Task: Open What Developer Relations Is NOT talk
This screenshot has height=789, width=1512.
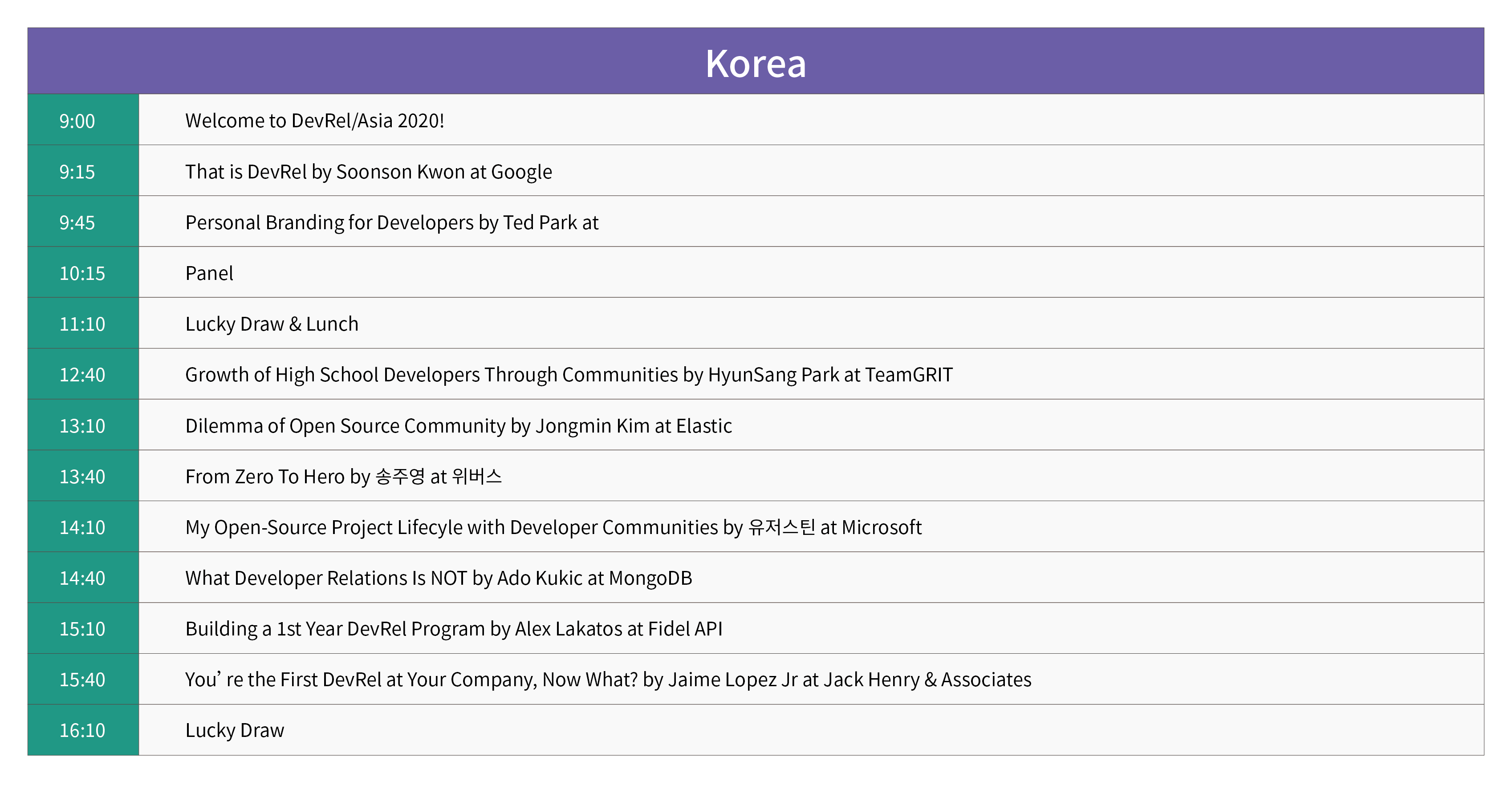Action: [439, 579]
